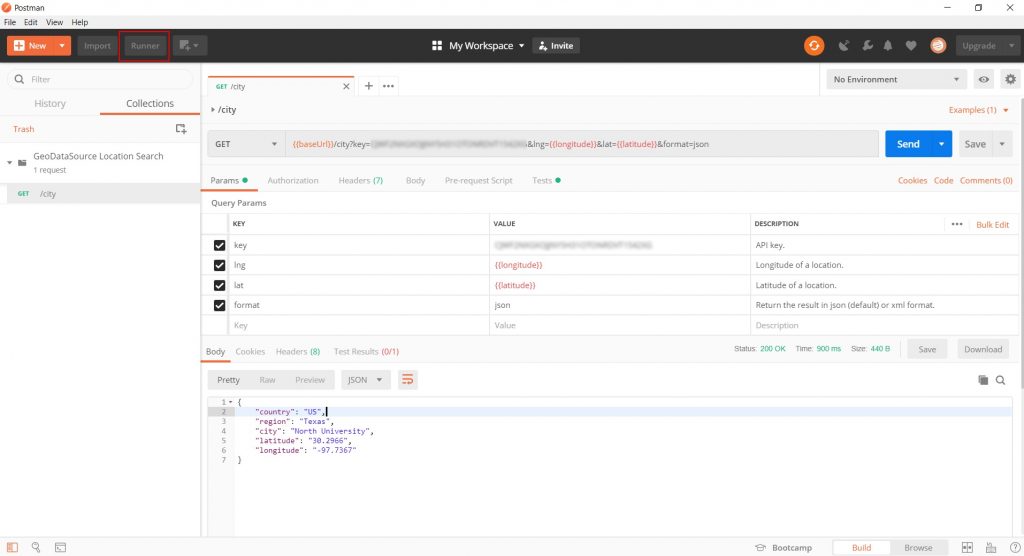
Task: Add a new request tab with plus
Action: [x=368, y=86]
